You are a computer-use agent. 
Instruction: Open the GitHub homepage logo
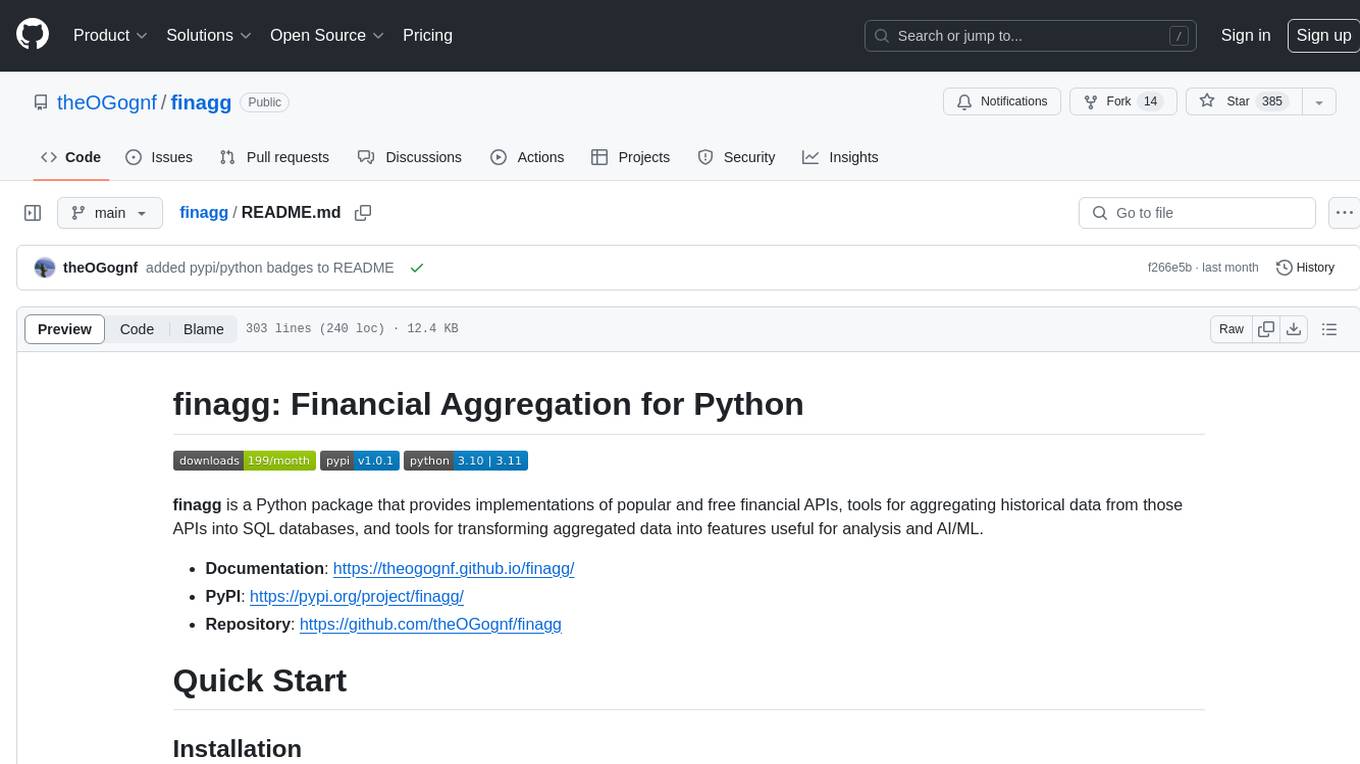point(32,35)
